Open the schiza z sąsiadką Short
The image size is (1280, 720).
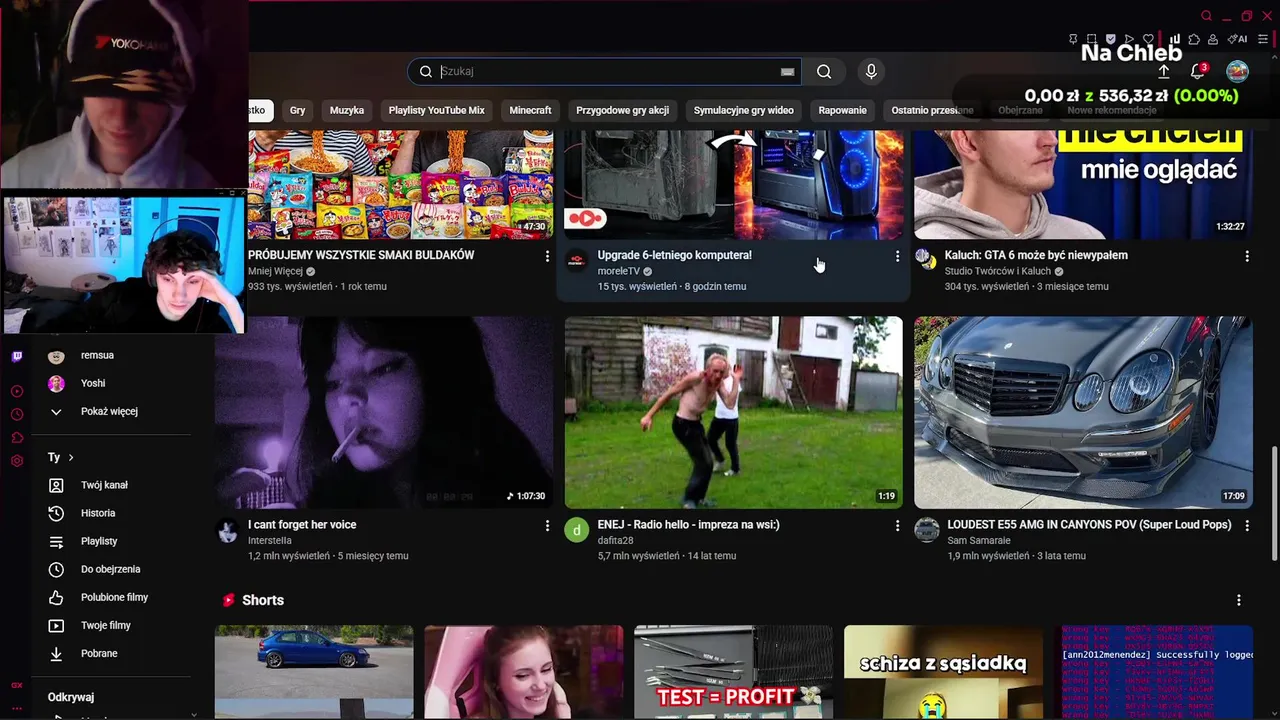[943, 672]
